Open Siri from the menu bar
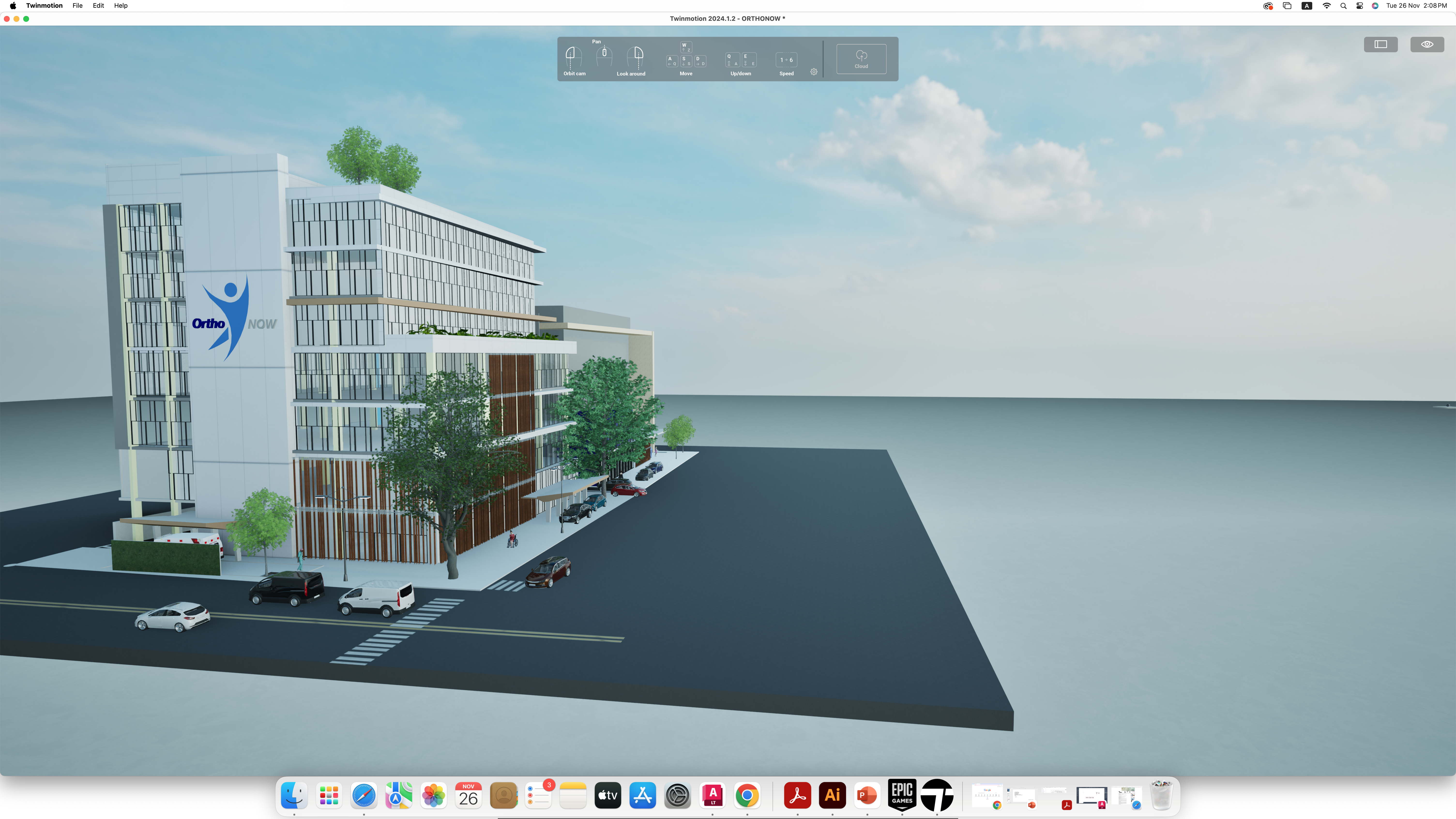 pos(1375,6)
